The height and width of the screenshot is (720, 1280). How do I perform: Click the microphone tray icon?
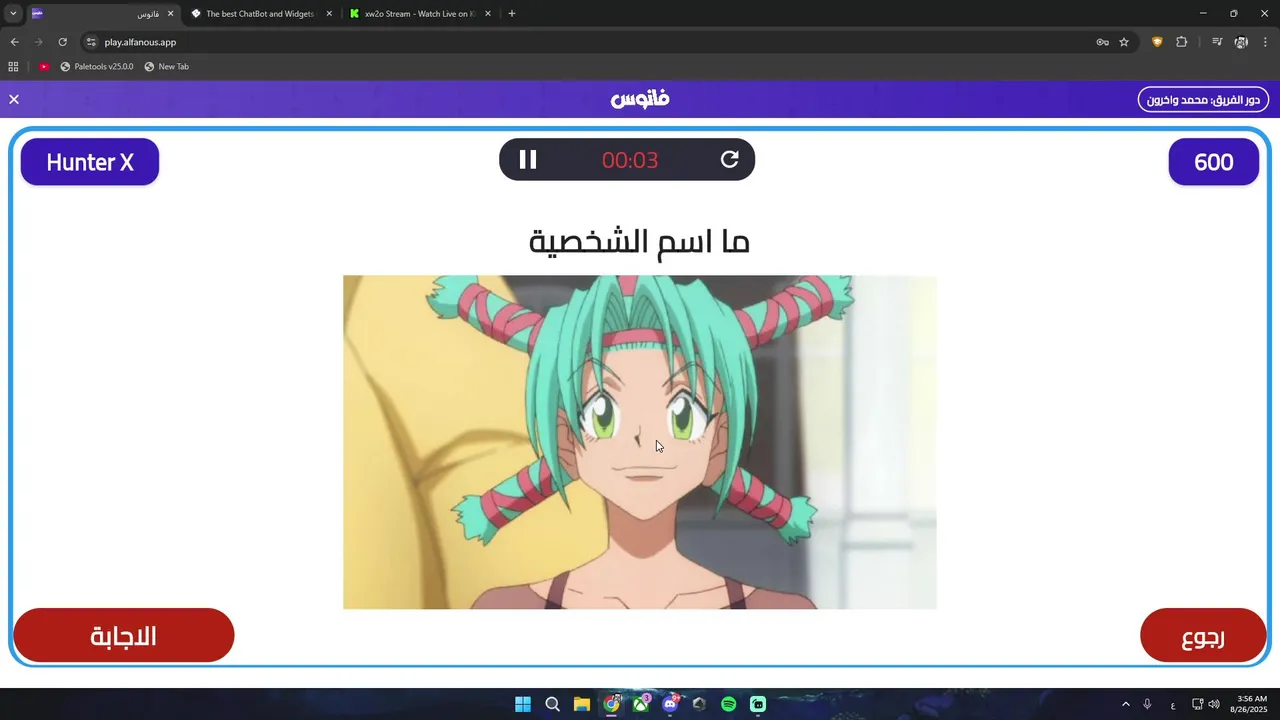pyautogui.click(x=1147, y=704)
